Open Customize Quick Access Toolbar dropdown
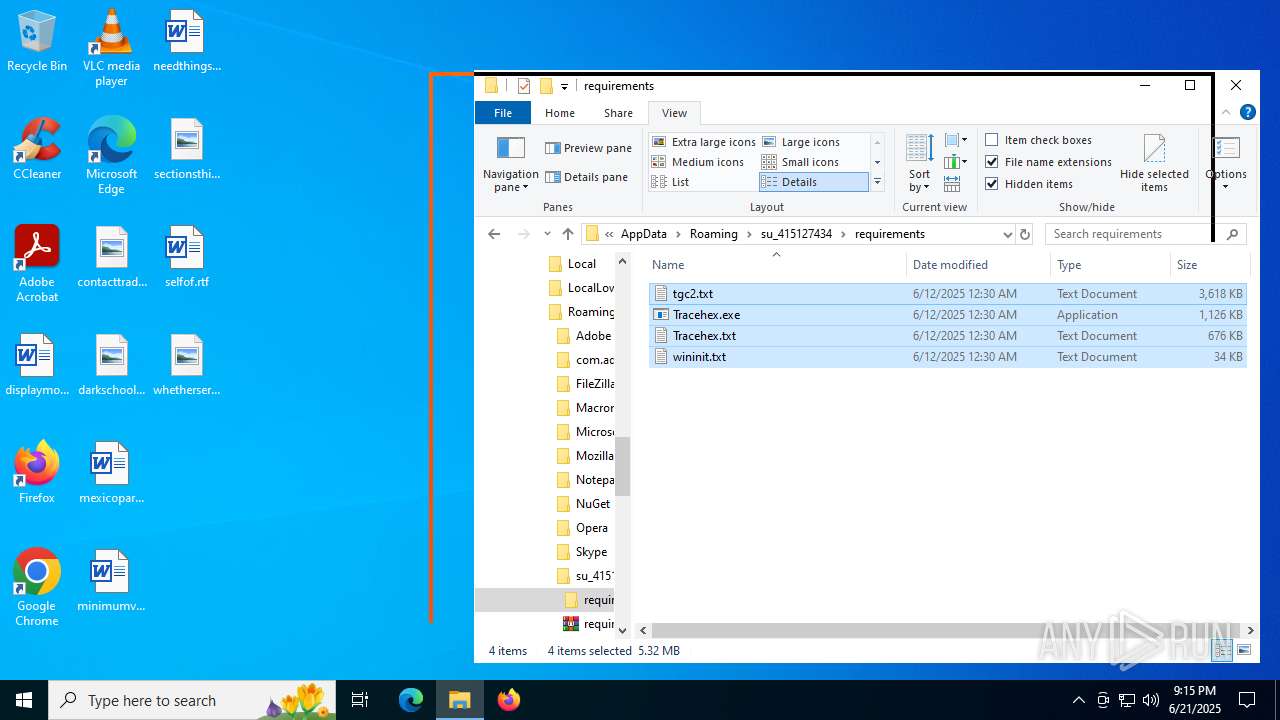The height and width of the screenshot is (720, 1280). [564, 87]
